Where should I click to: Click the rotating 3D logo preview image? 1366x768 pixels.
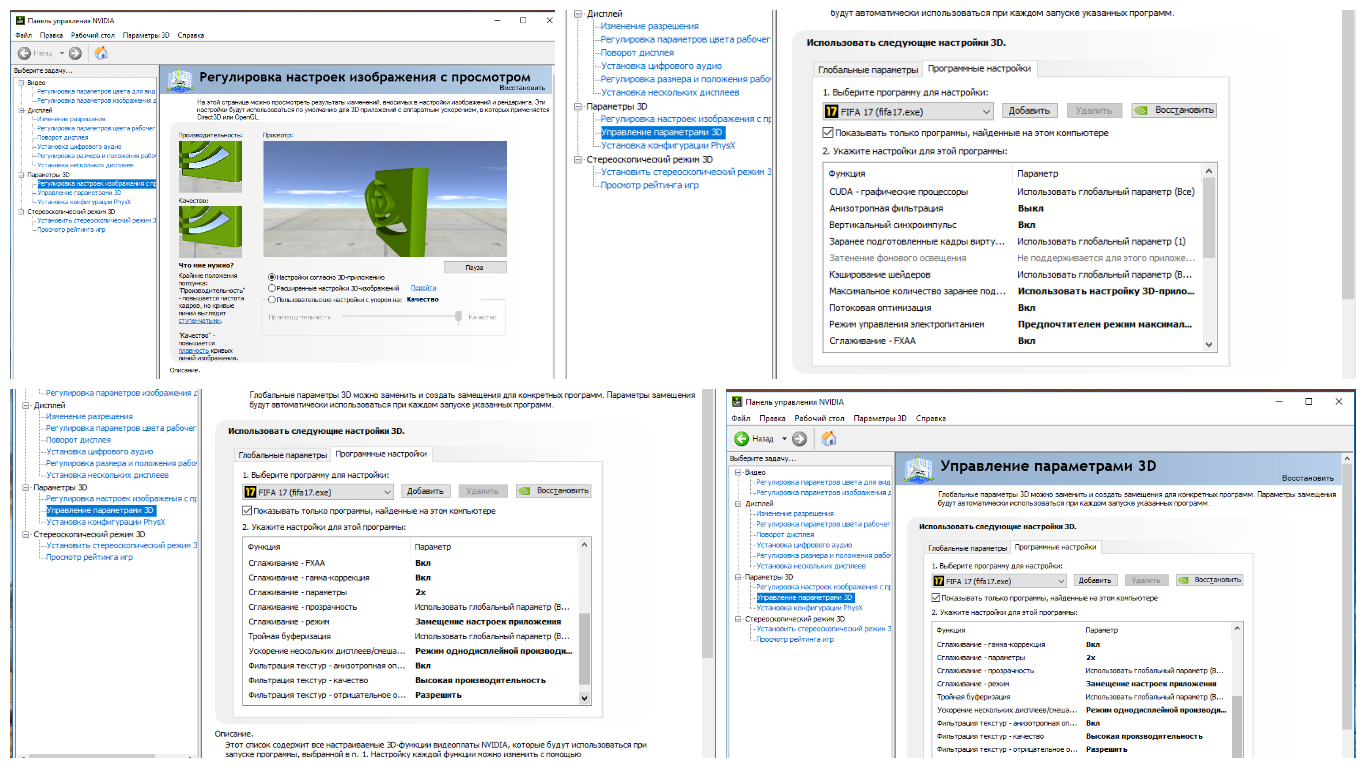click(x=385, y=200)
